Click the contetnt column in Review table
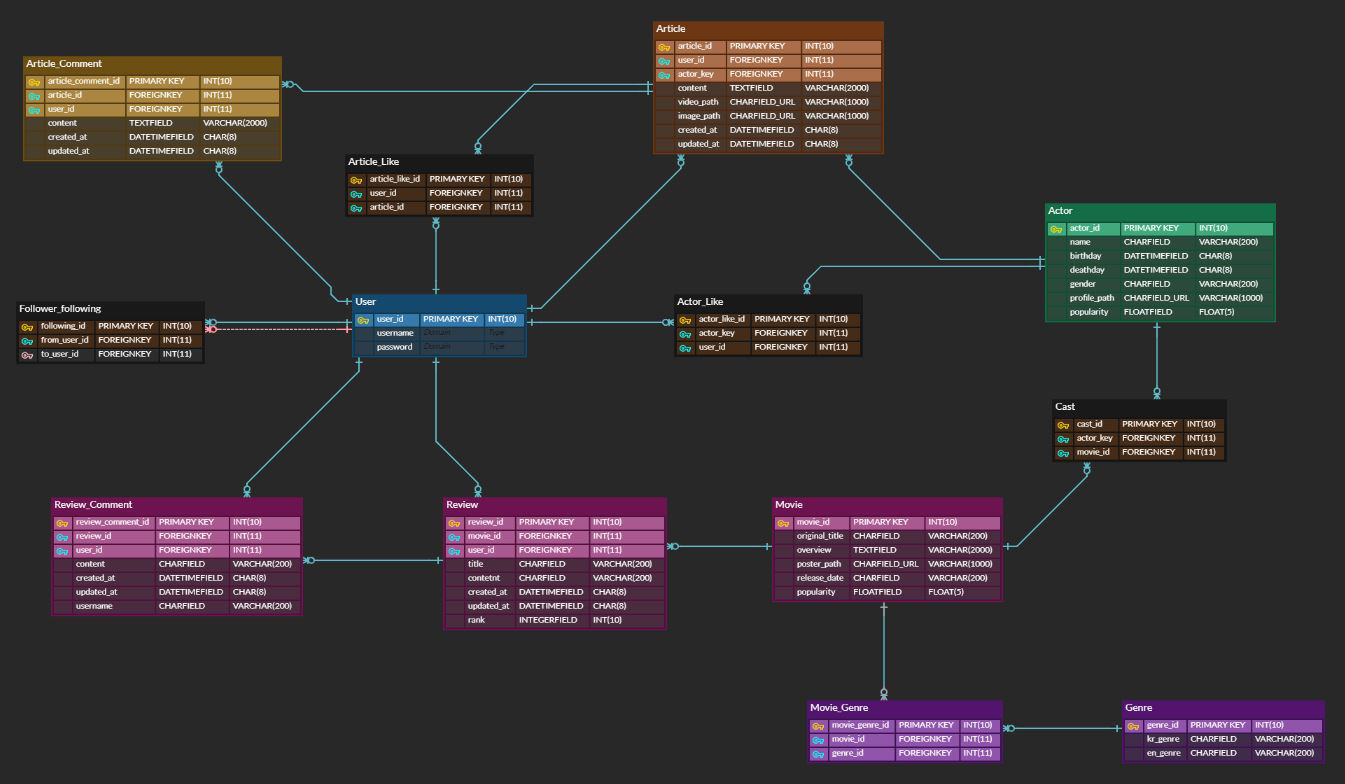 (484, 578)
